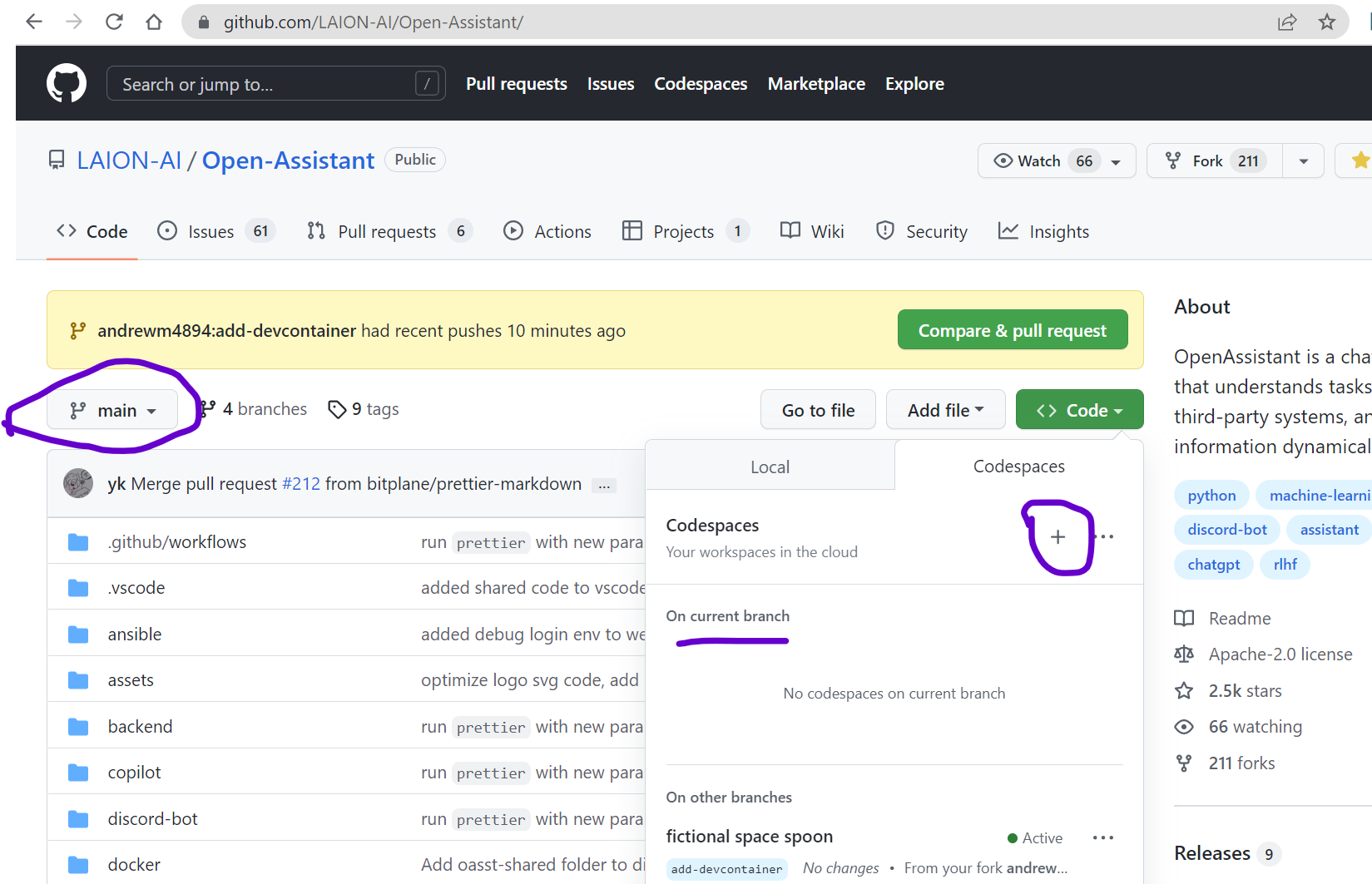This screenshot has width=1372, height=884.
Task: Click Issues in top navigation bar
Action: (x=611, y=84)
